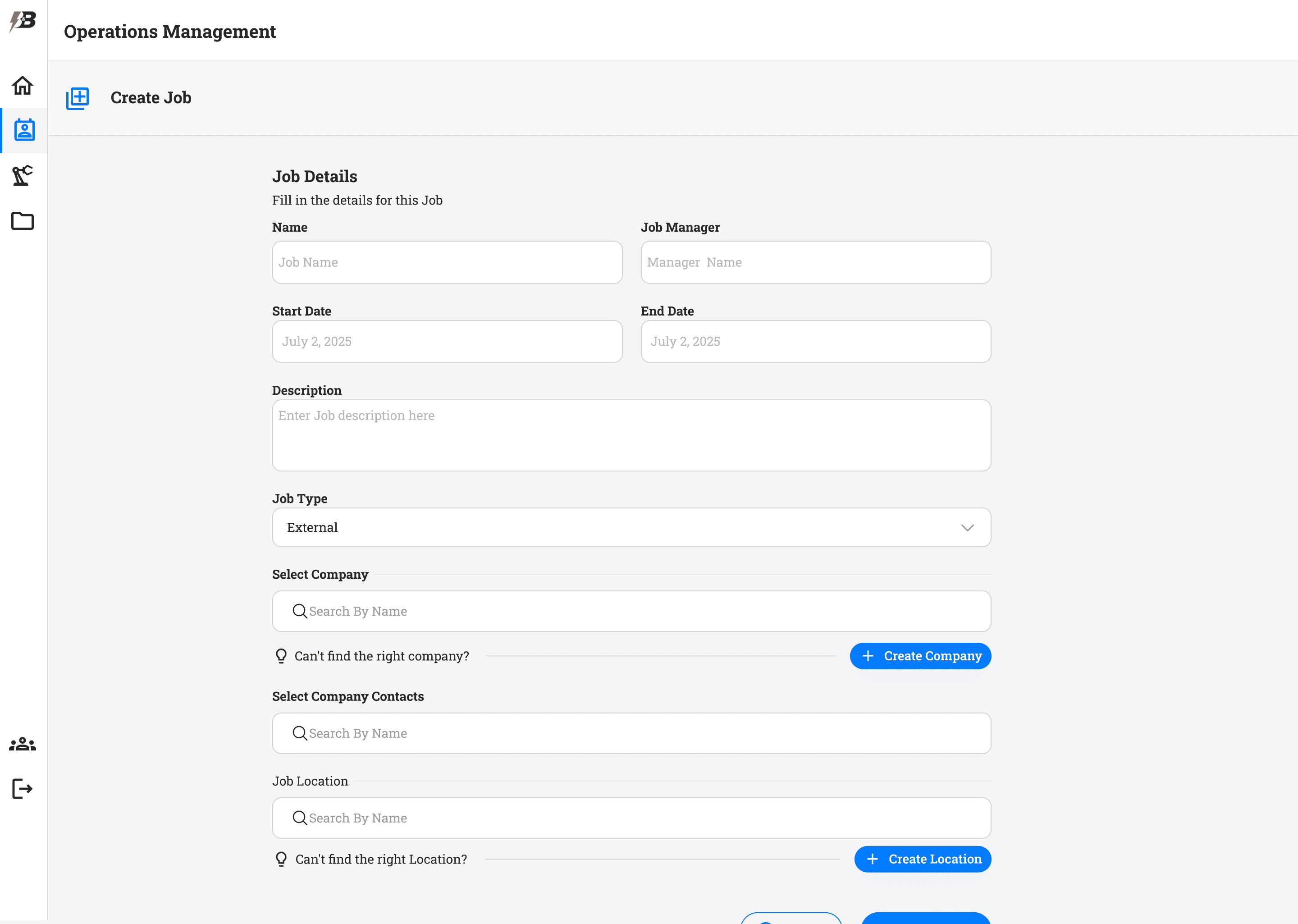Screen dimensions: 1298x924
Task: Open the folder icon in sidebar
Action: click(23, 221)
